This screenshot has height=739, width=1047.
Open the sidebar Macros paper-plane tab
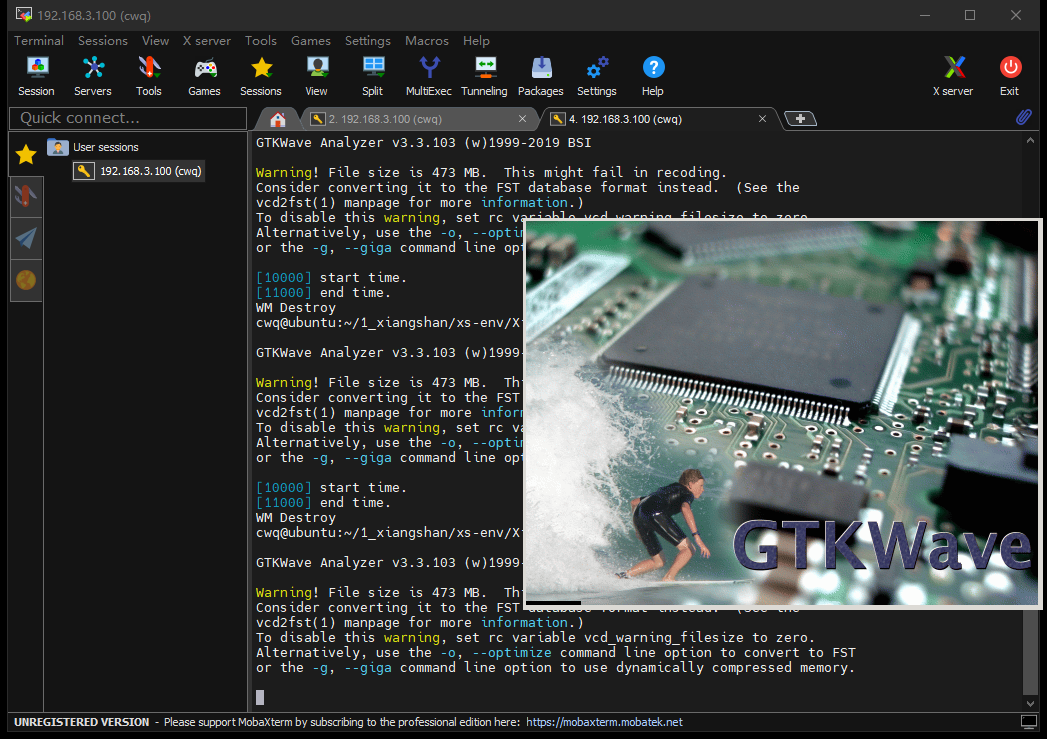[26, 238]
